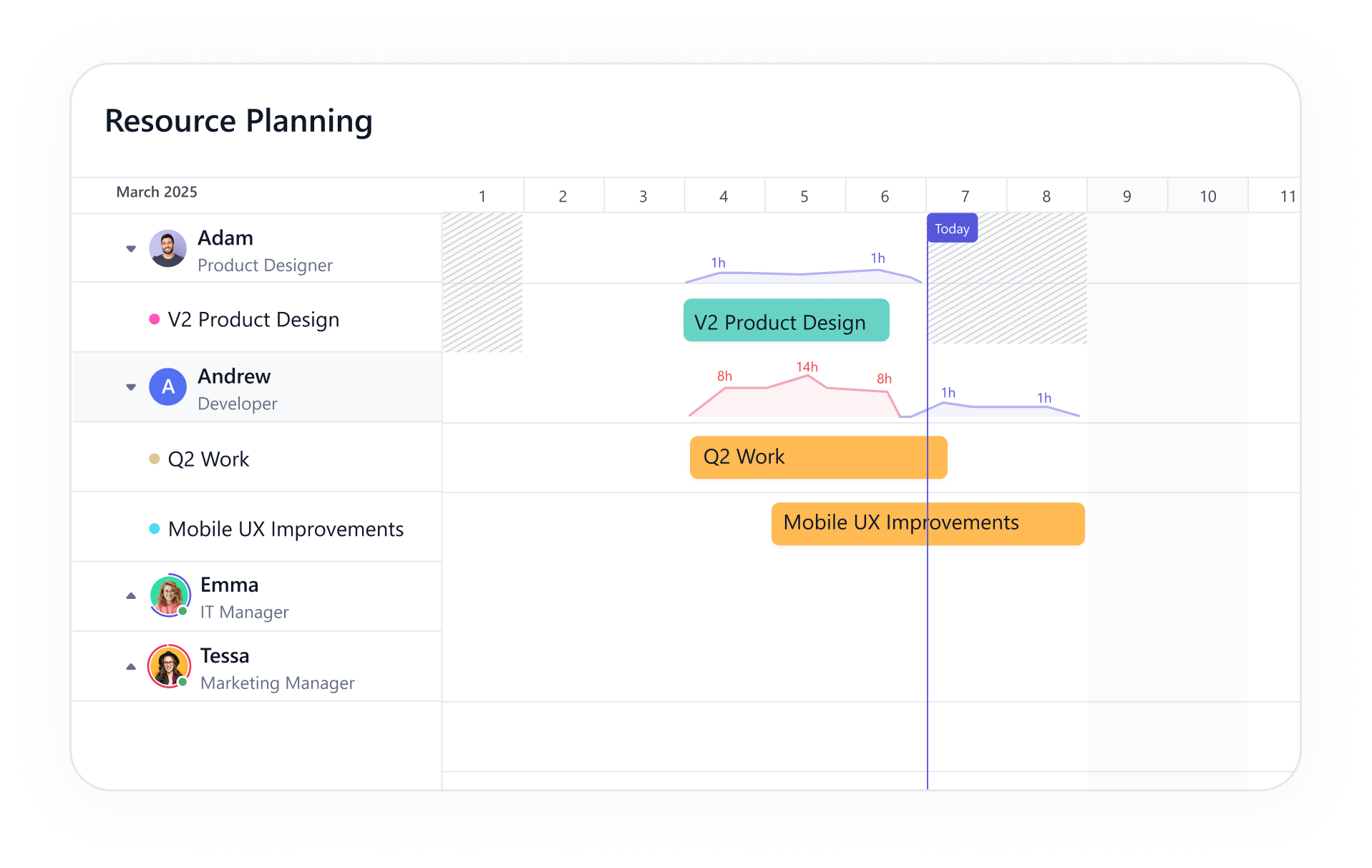1372x868 pixels.
Task: Click Adam's profile avatar
Action: point(167,248)
